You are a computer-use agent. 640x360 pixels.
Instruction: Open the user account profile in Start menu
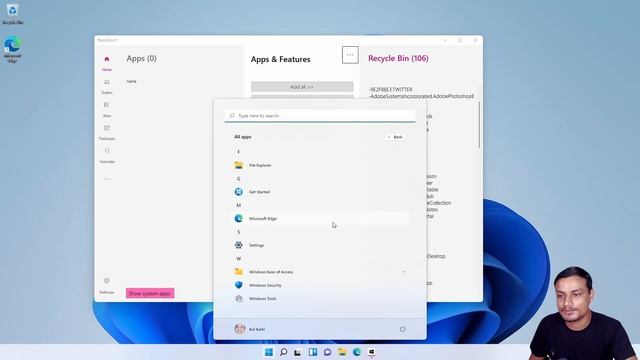(250, 329)
